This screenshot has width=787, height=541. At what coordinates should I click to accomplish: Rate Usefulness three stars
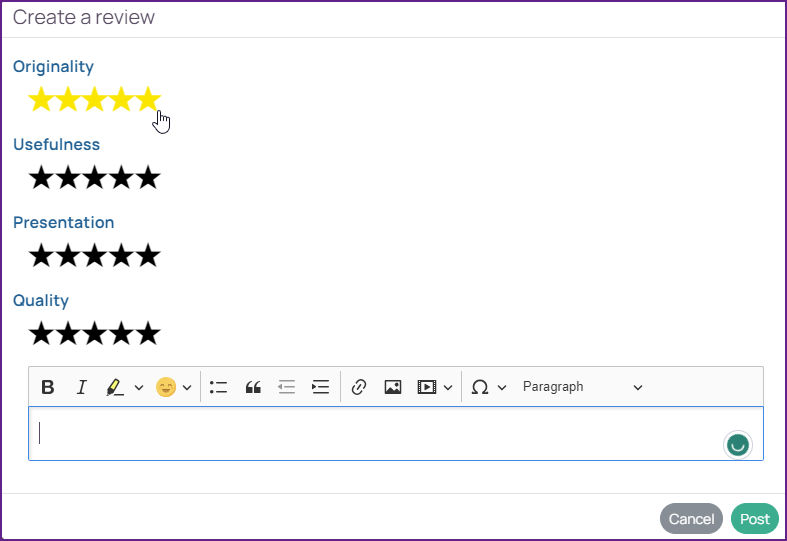click(x=94, y=177)
